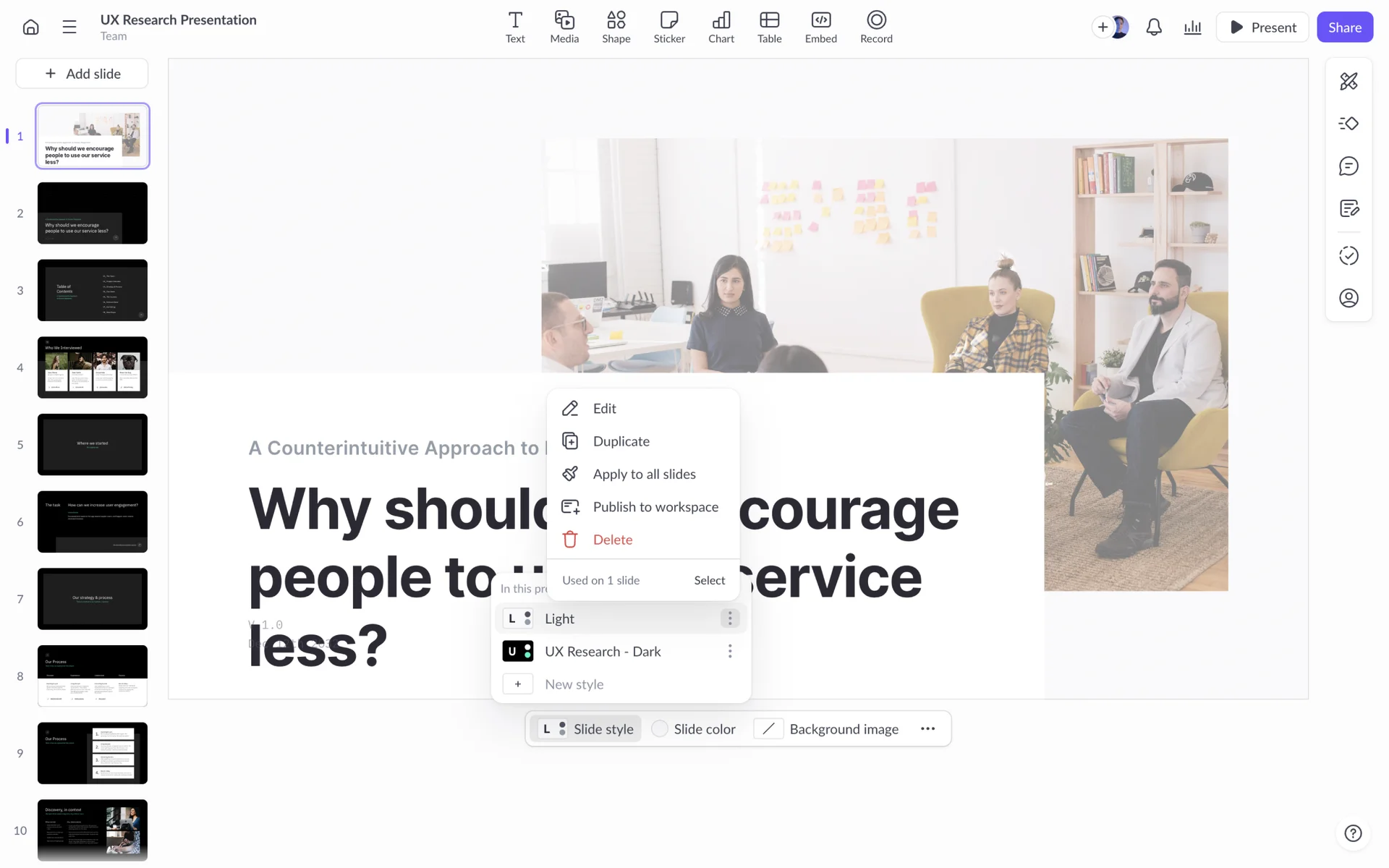Click the Embed icon

820,27
